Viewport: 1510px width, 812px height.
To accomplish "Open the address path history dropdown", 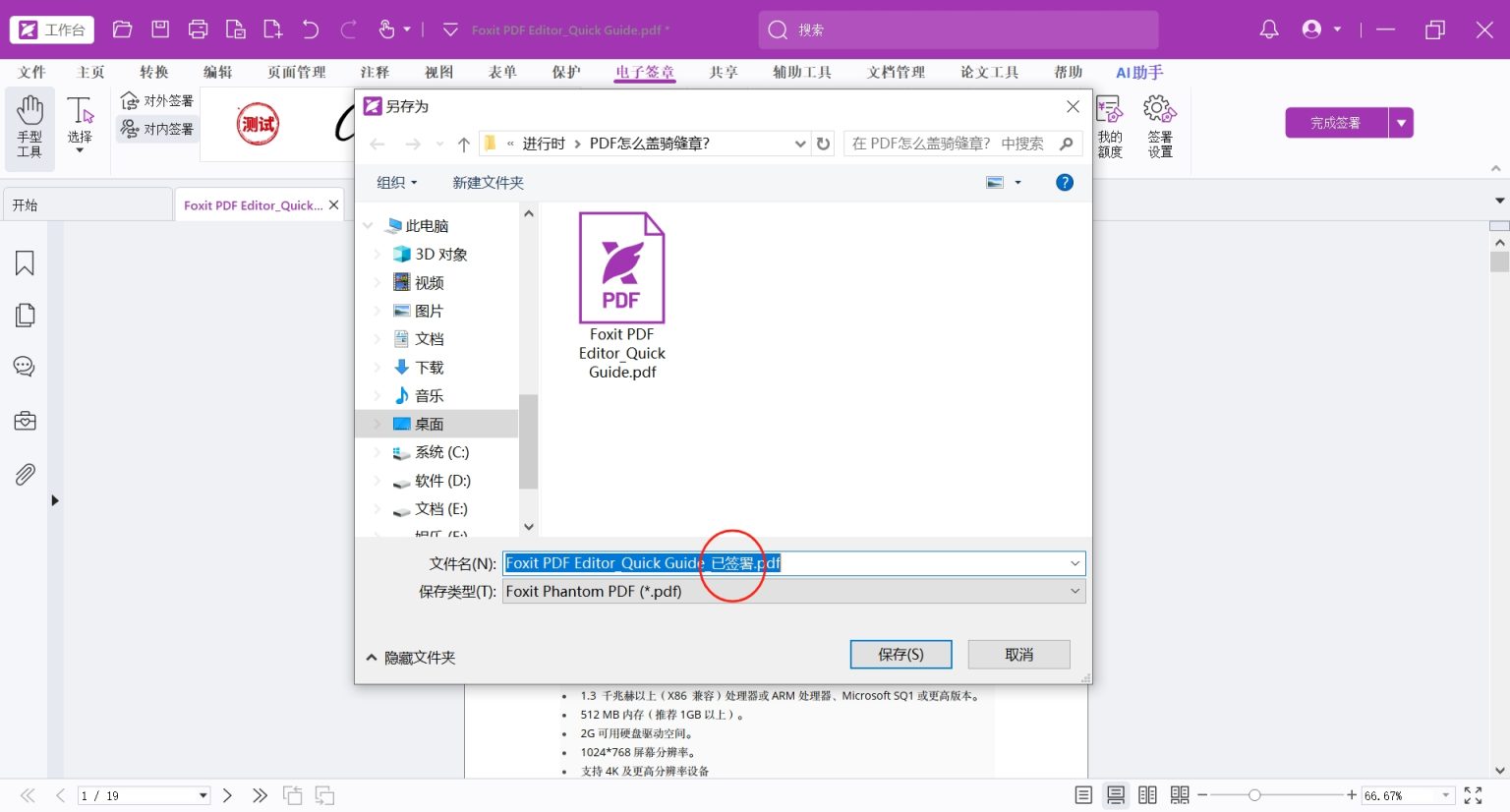I will tap(800, 144).
